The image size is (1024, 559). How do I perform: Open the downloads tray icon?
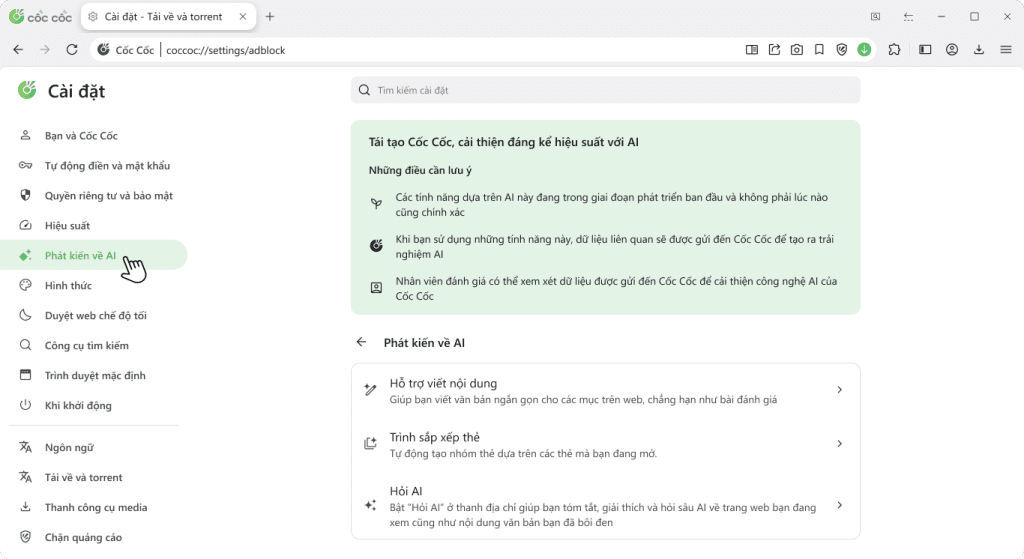pyautogui.click(x=979, y=50)
